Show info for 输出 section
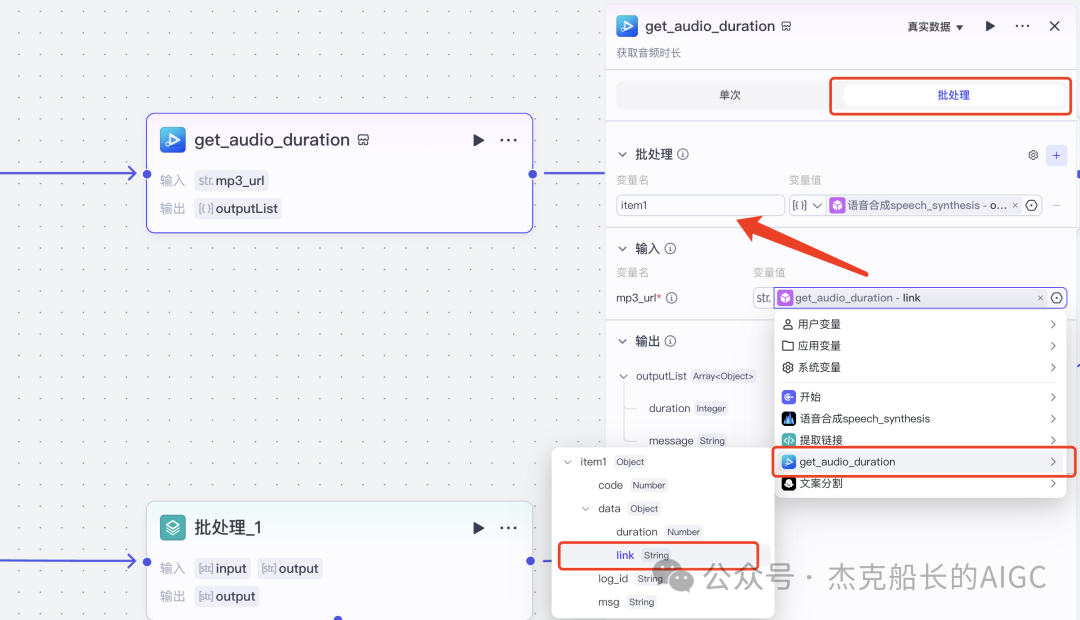 (670, 341)
